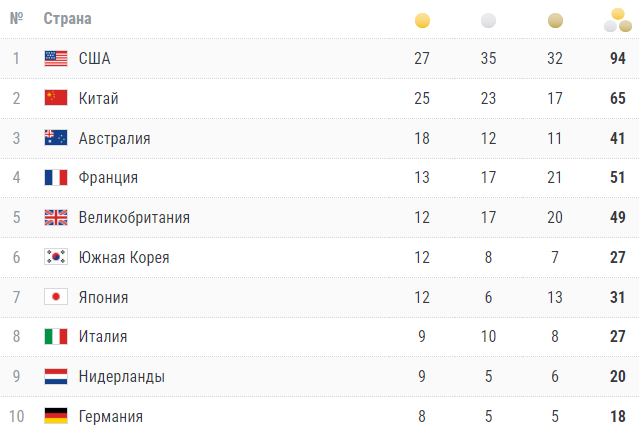Open the США country link

coord(94,58)
